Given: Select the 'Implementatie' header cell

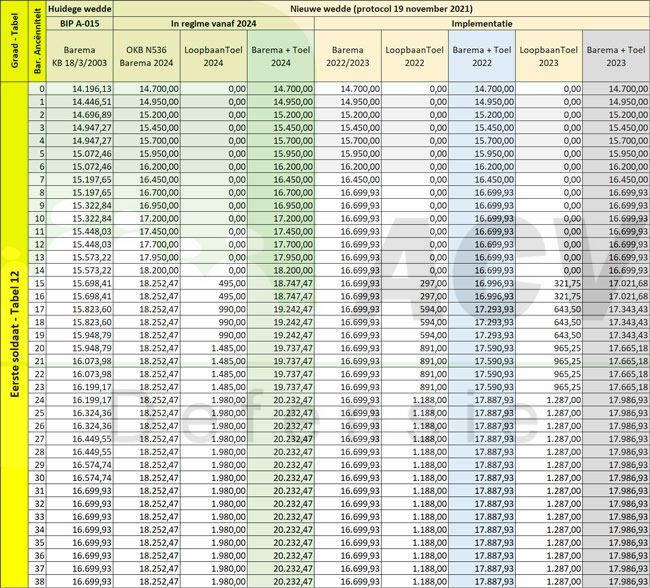Looking at the screenshot, I should [x=482, y=23].
